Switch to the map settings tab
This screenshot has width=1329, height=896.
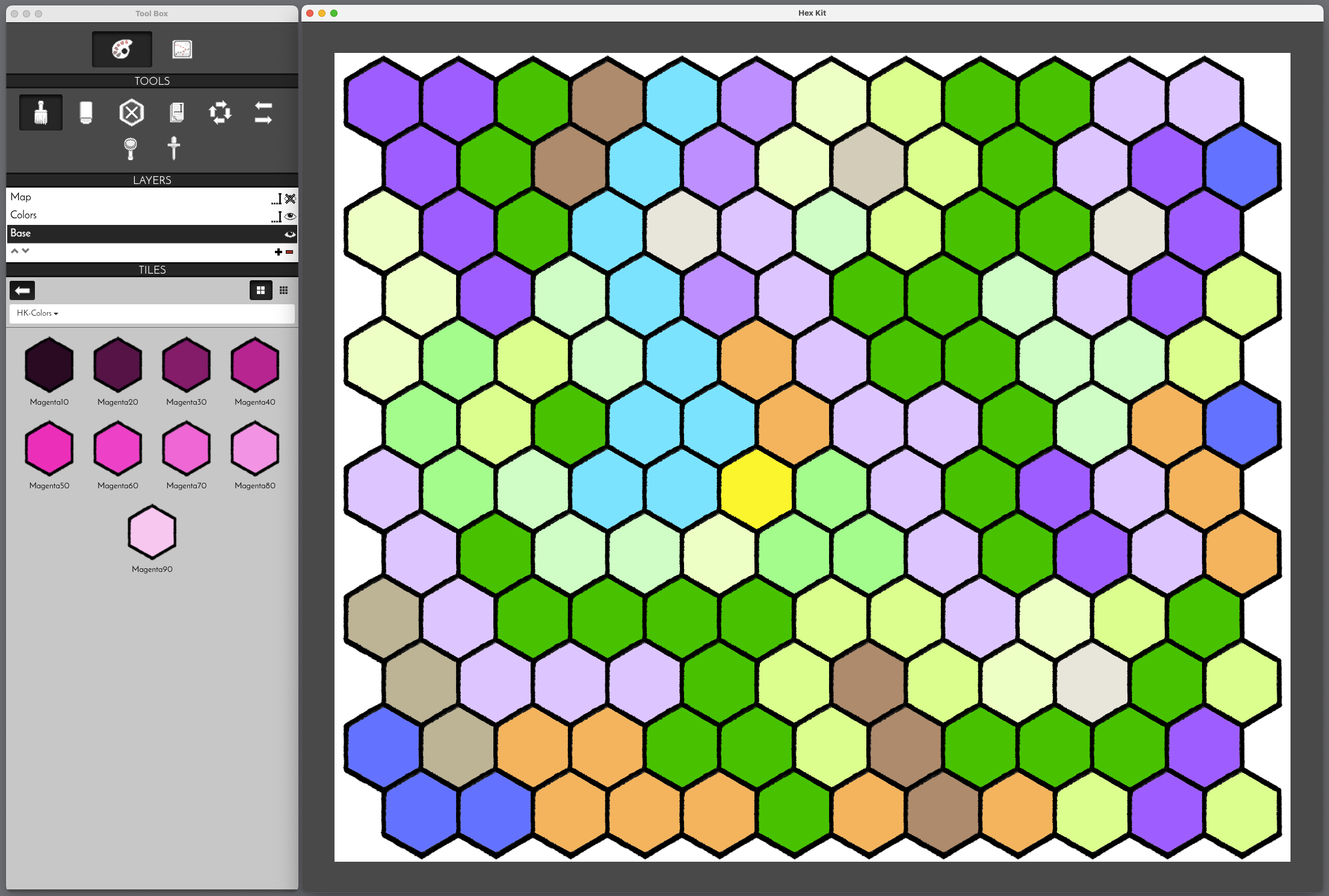[x=182, y=49]
